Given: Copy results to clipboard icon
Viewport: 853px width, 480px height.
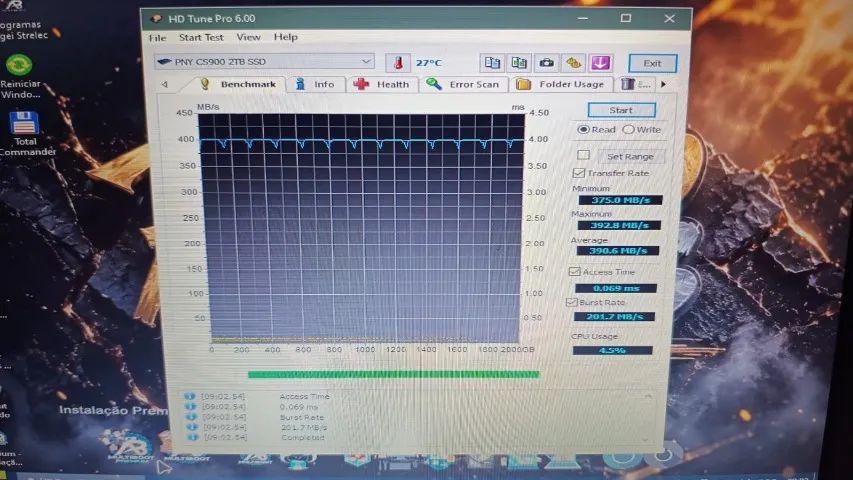Looking at the screenshot, I should [492, 63].
